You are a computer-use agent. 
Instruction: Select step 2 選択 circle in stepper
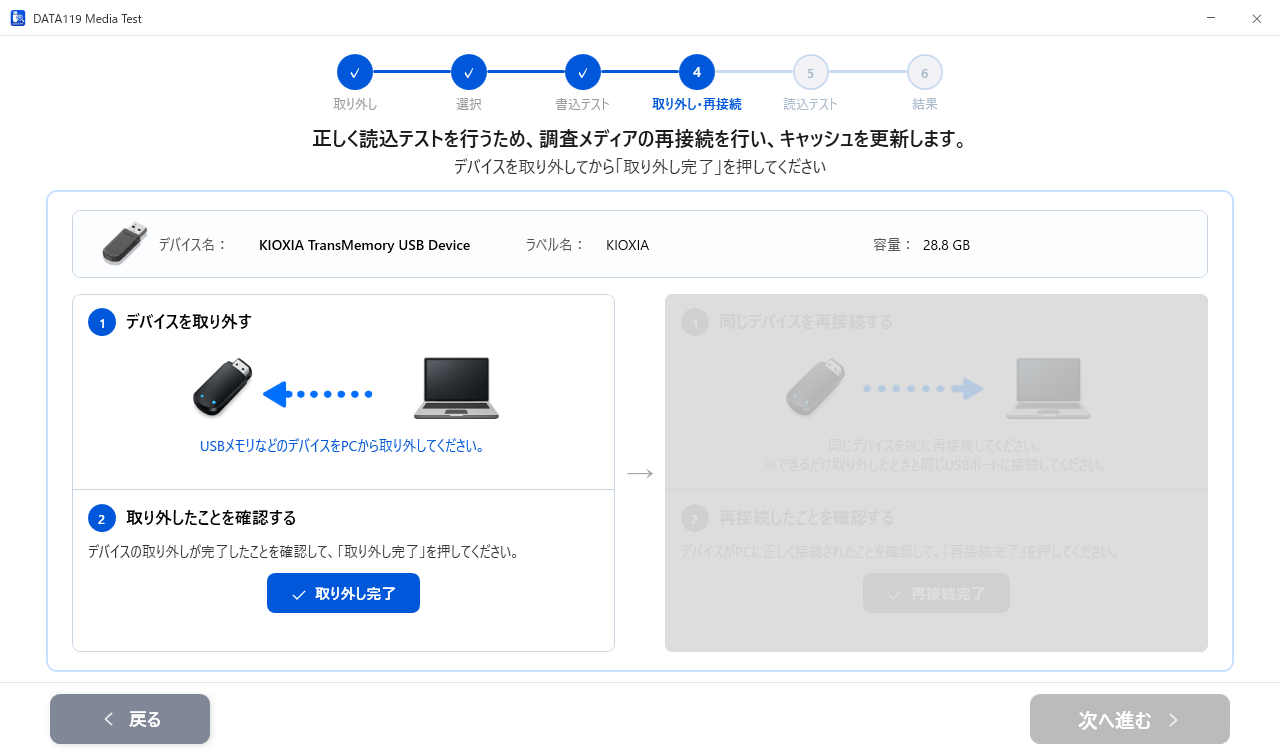(x=469, y=72)
